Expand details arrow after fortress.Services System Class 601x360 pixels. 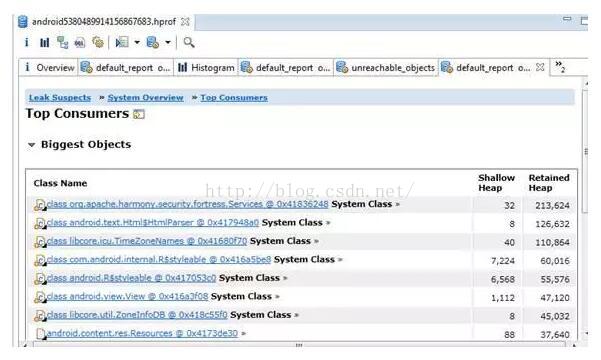pos(397,204)
